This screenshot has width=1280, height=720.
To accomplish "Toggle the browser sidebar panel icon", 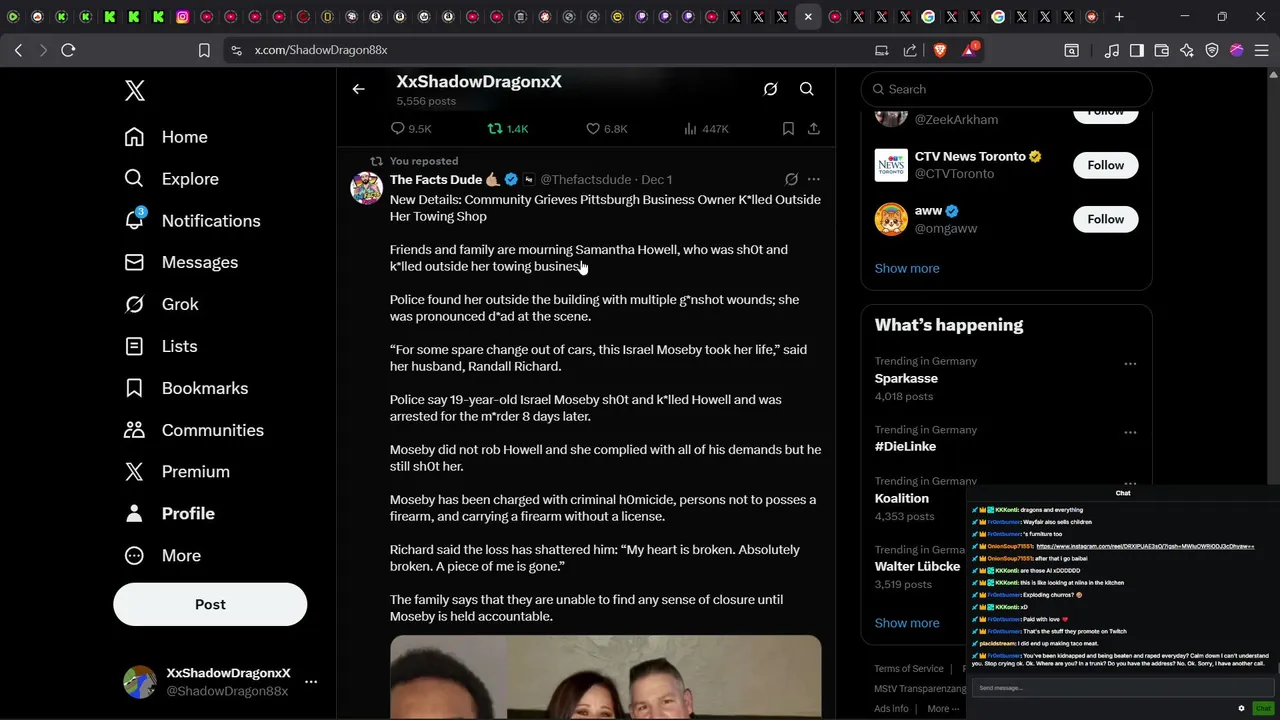I will click(x=1137, y=50).
